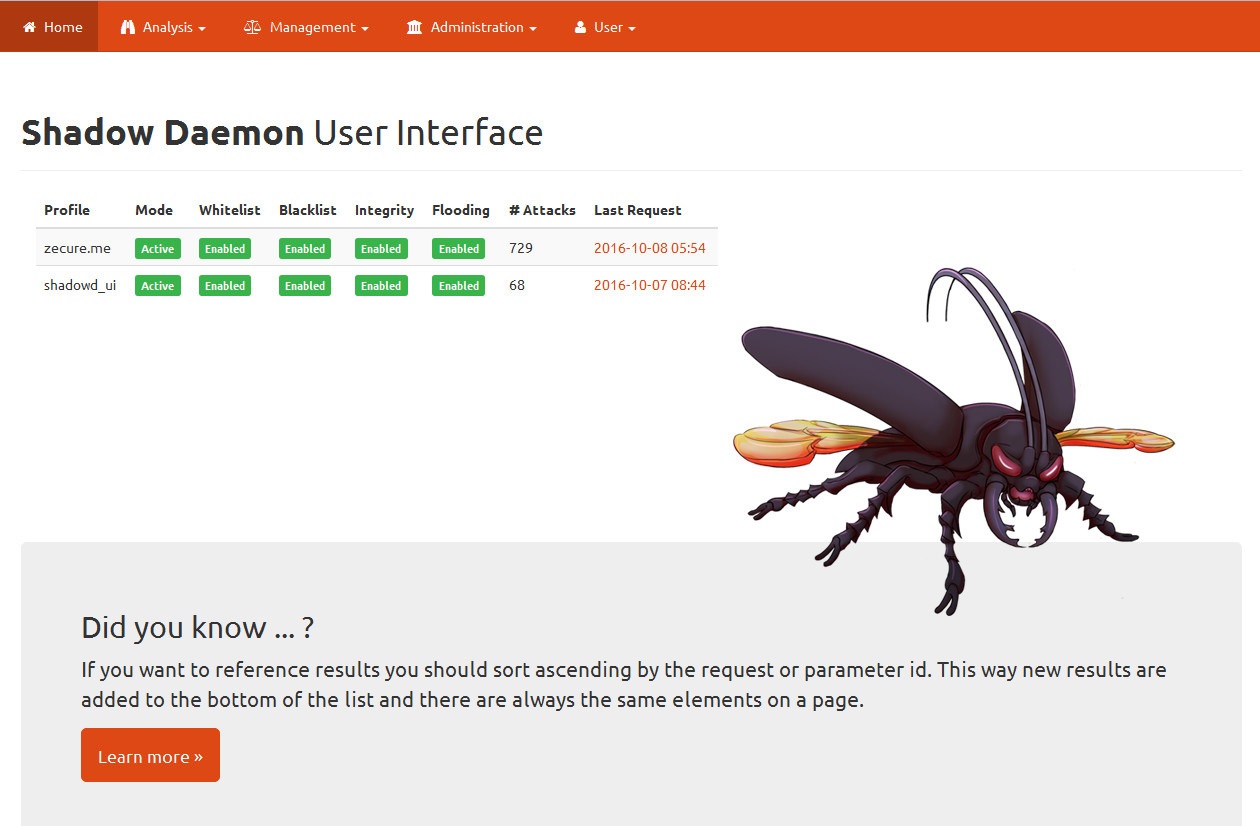This screenshot has height=826, width=1260.
Task: Click Active mode badge for zecure.me
Action: [x=158, y=249]
